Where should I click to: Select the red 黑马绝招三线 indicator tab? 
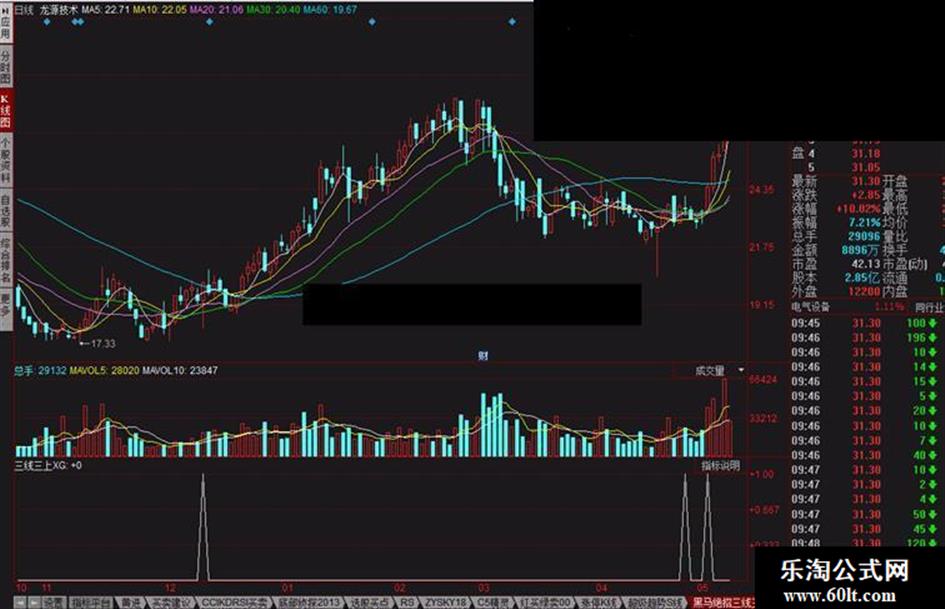[x=722, y=602]
